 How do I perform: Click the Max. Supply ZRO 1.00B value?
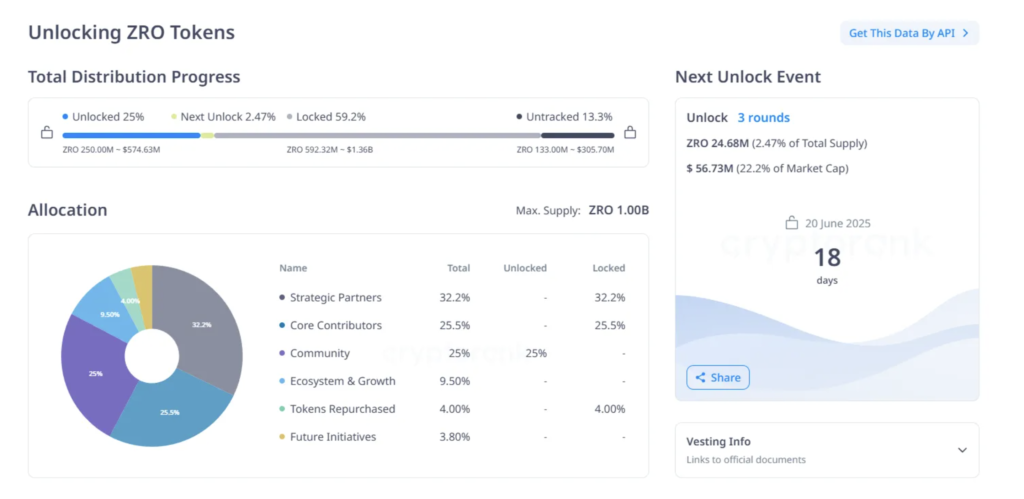pos(618,210)
